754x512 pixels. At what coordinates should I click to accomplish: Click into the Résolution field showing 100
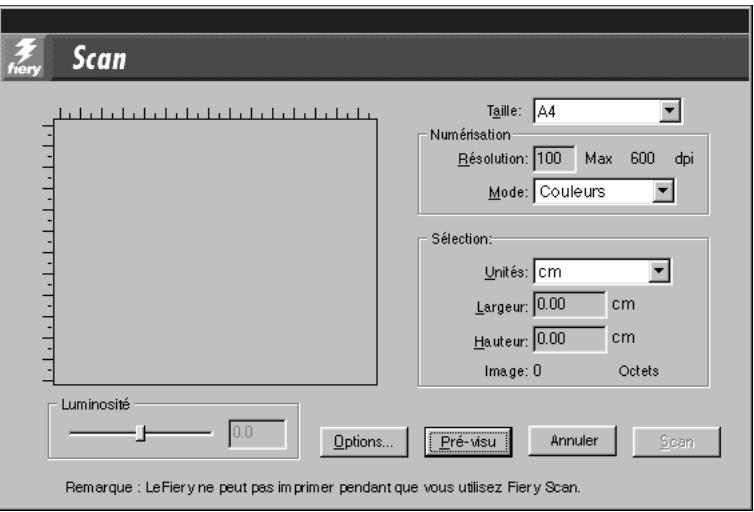coord(554,159)
